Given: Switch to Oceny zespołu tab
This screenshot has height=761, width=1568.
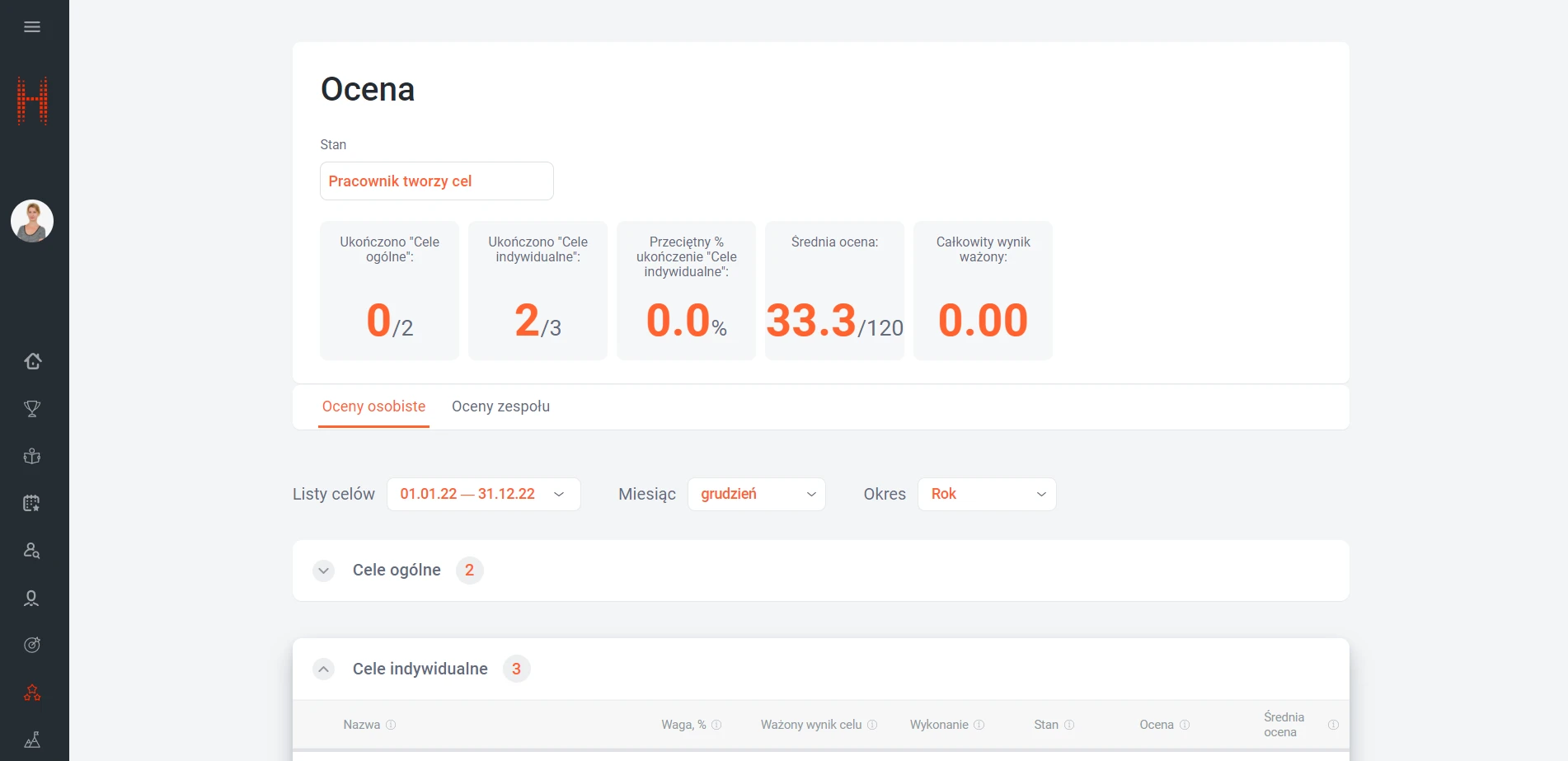Looking at the screenshot, I should (x=500, y=406).
